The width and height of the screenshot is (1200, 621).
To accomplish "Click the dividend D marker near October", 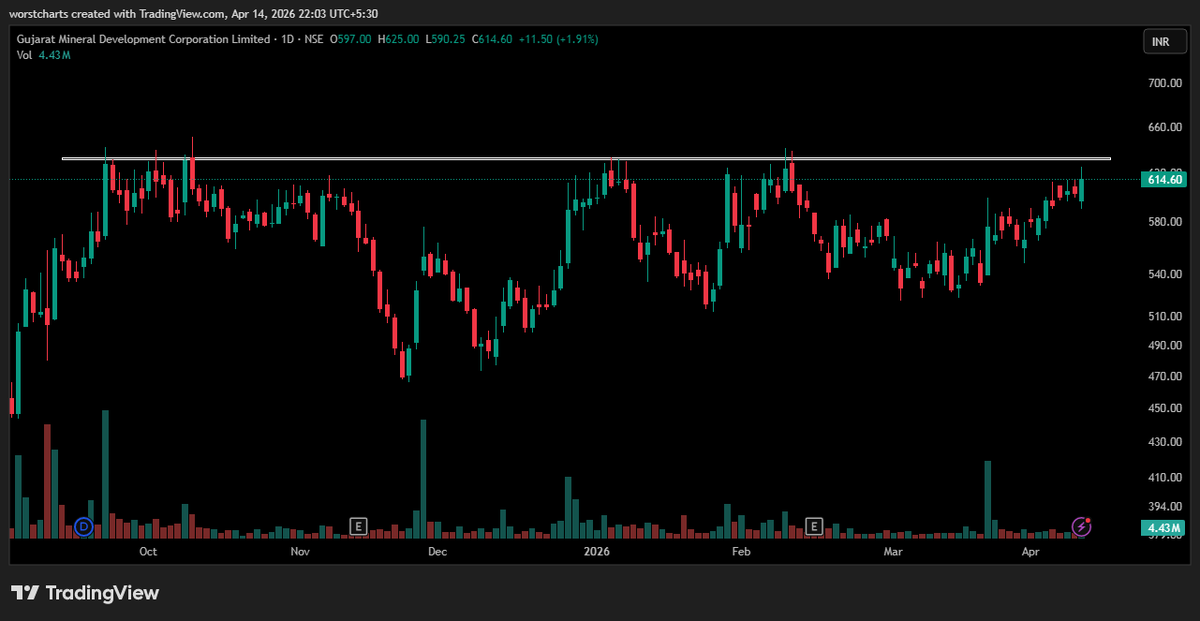I will pyautogui.click(x=85, y=525).
